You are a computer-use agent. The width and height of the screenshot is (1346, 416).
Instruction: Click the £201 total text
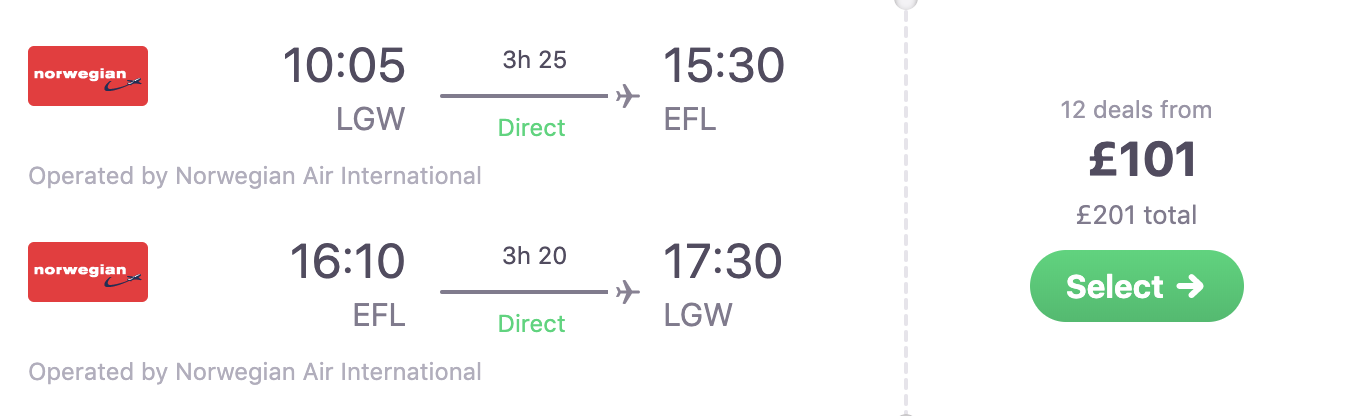tap(1136, 215)
